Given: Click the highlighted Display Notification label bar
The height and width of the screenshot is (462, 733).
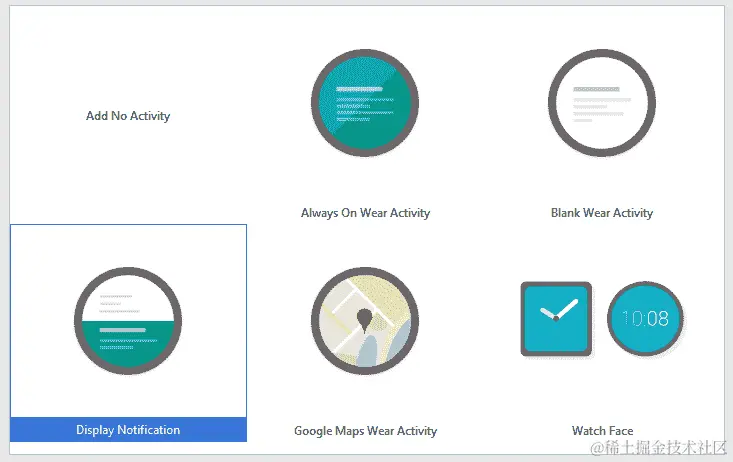Looking at the screenshot, I should click(128, 429).
